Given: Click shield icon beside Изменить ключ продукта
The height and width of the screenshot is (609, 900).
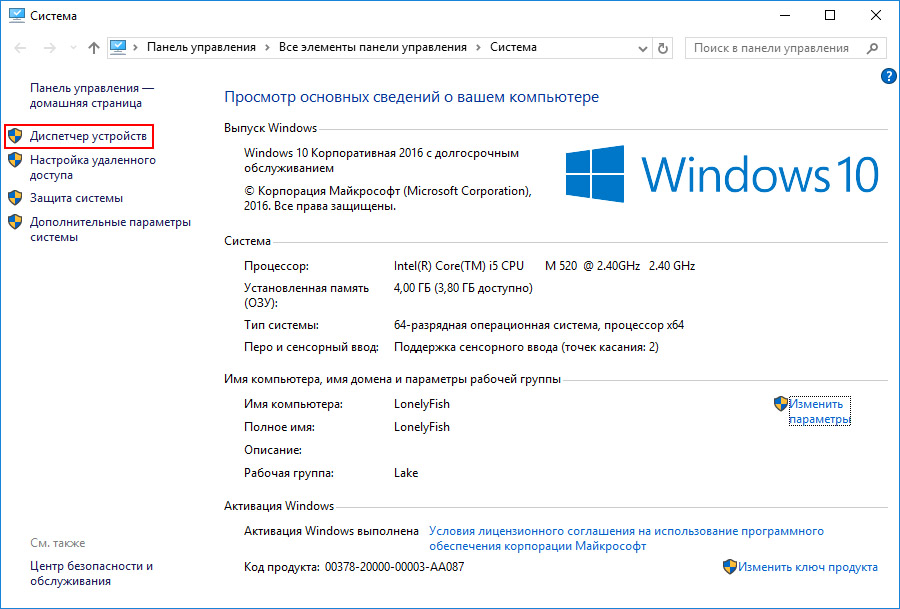Looking at the screenshot, I should pyautogui.click(x=729, y=567).
